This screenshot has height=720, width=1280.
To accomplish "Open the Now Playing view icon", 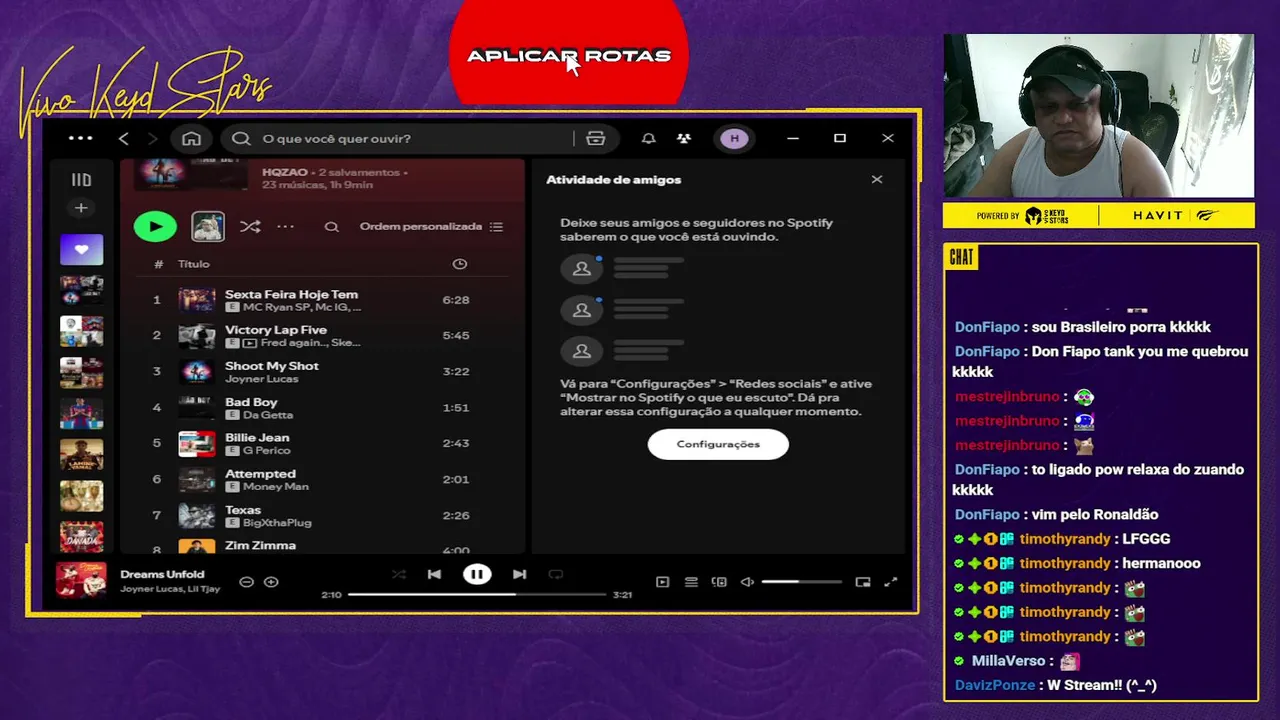I will point(662,582).
